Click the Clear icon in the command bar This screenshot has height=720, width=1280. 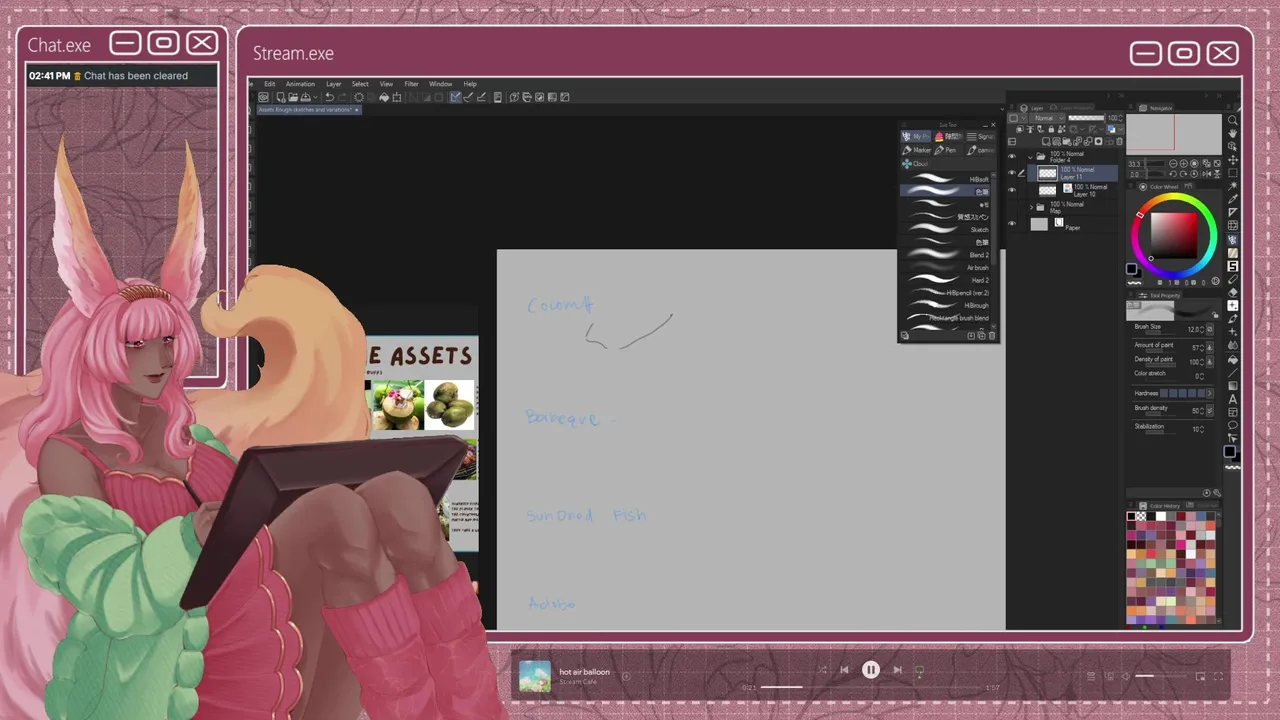tap(359, 97)
